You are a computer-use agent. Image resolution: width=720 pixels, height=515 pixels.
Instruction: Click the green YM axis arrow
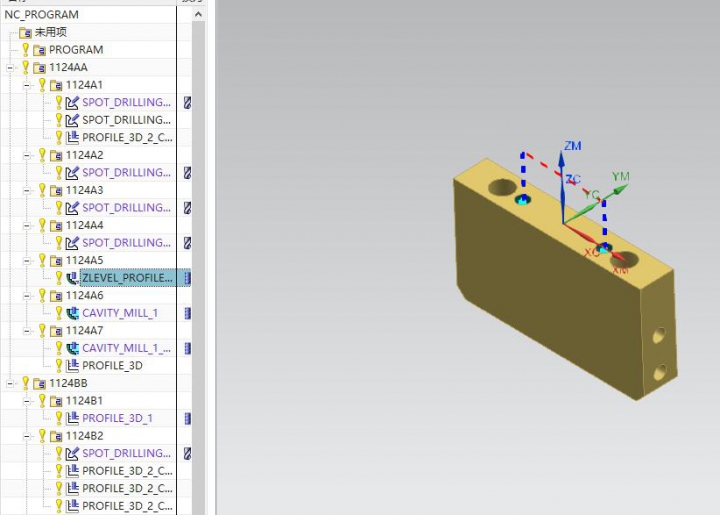tap(596, 204)
